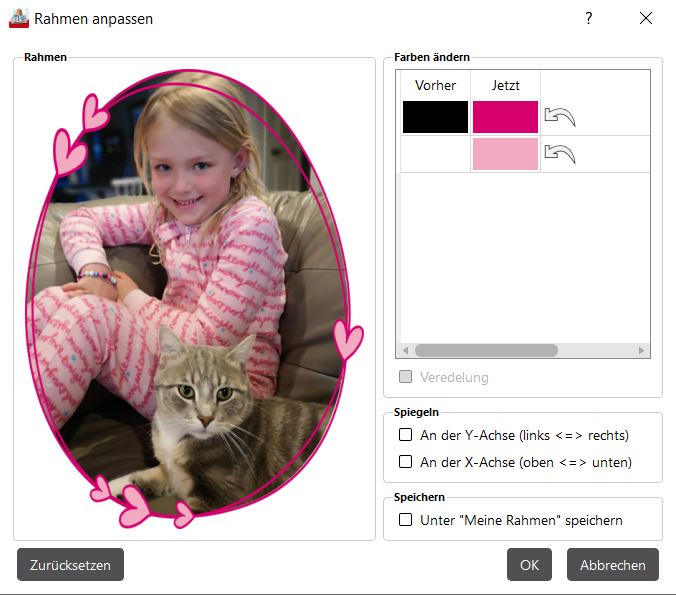Toggle the Veredelung checkbox

(405, 377)
